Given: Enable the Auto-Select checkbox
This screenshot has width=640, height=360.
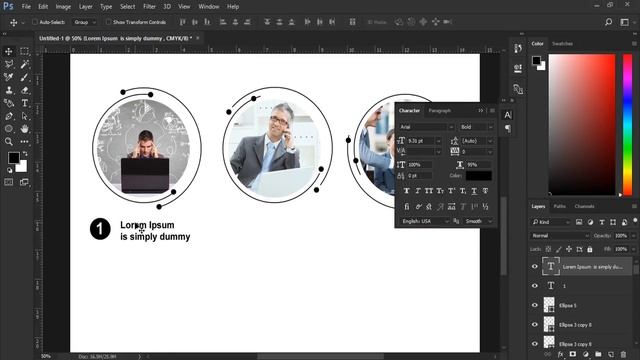Looking at the screenshot, I should pos(35,22).
